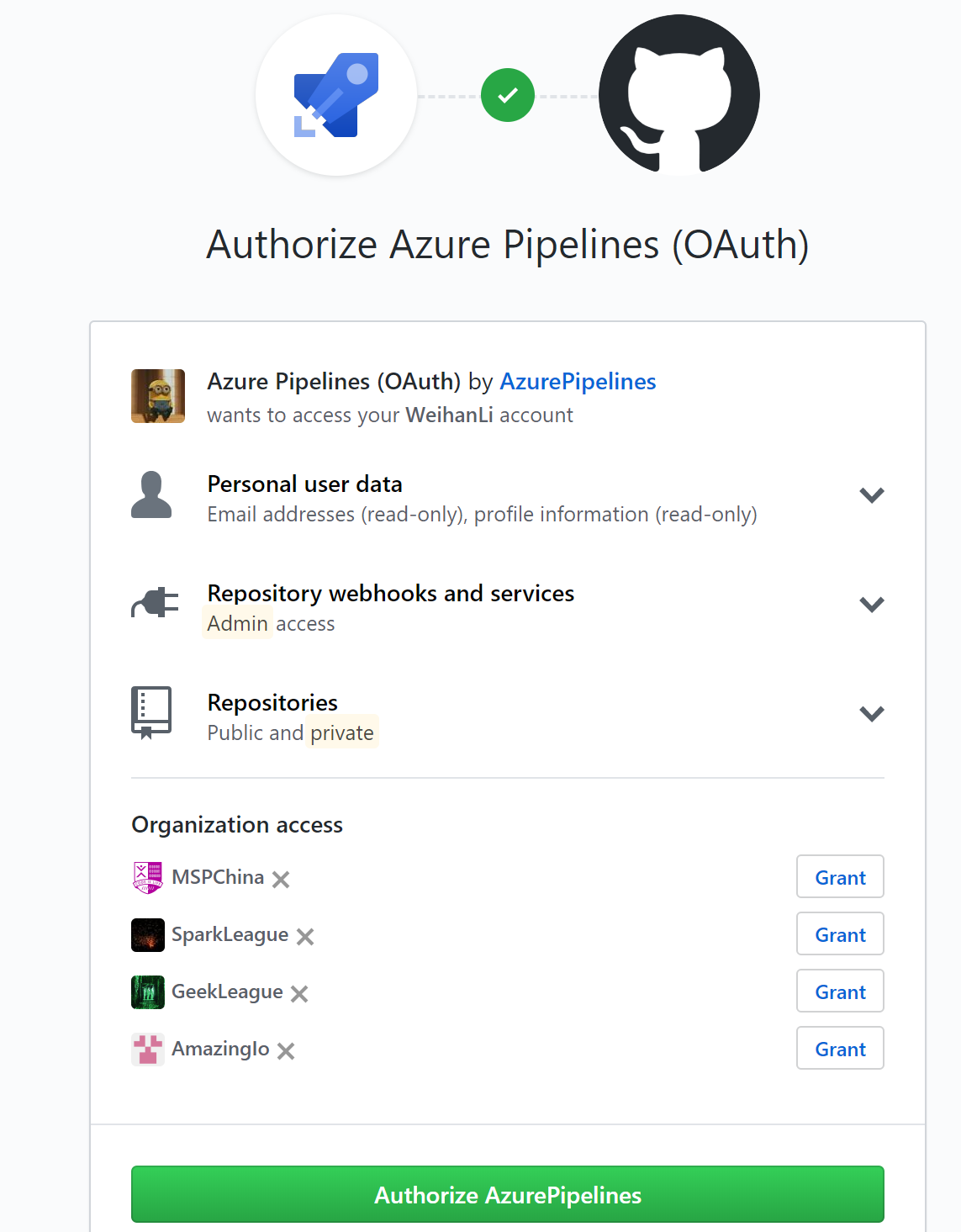Grant access to GeekLeague organization
Image resolution: width=961 pixels, height=1232 pixels.
(840, 991)
